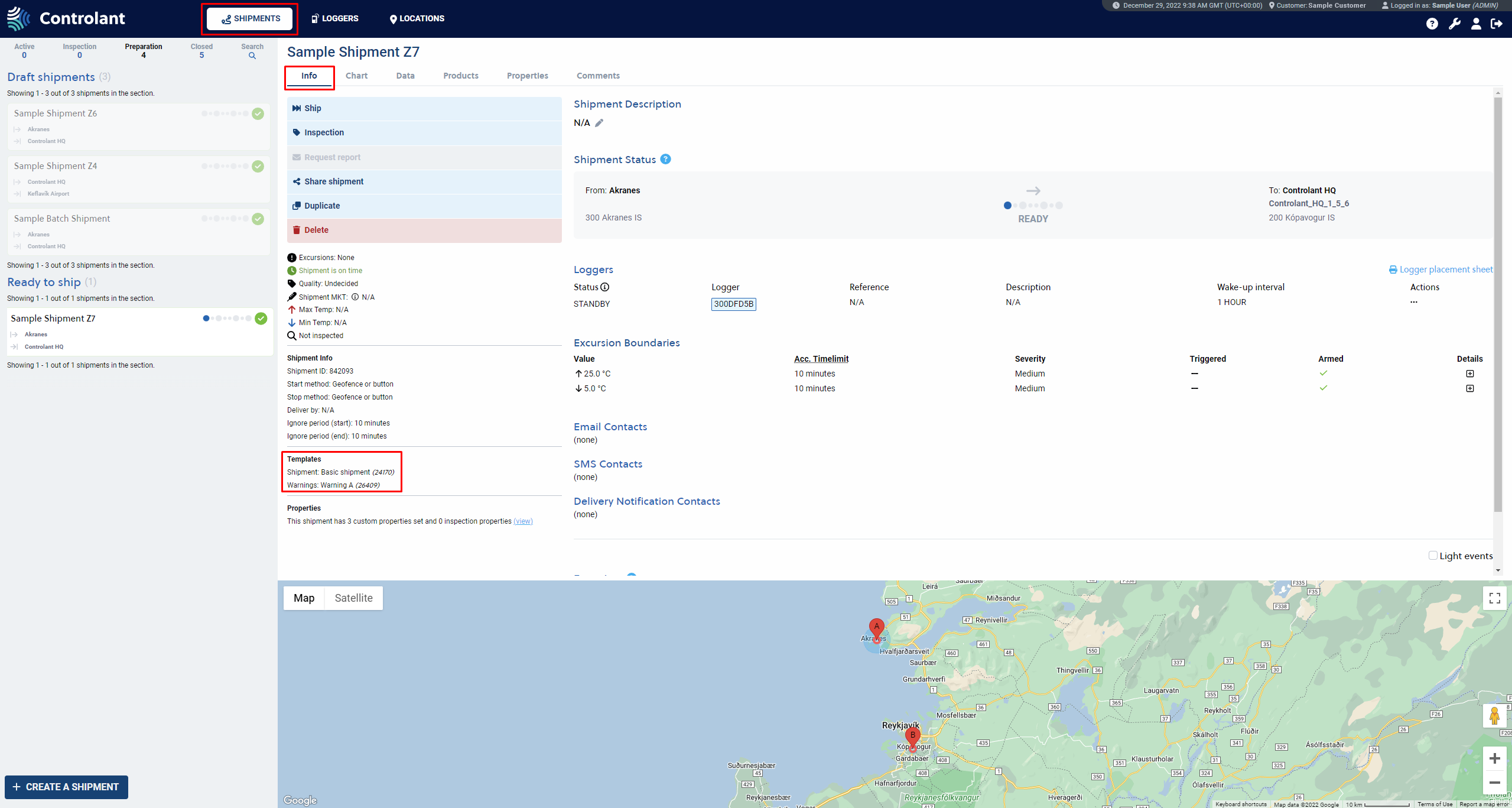Zoom out on the map
Screen dimensions: 1512x808
1495,783
